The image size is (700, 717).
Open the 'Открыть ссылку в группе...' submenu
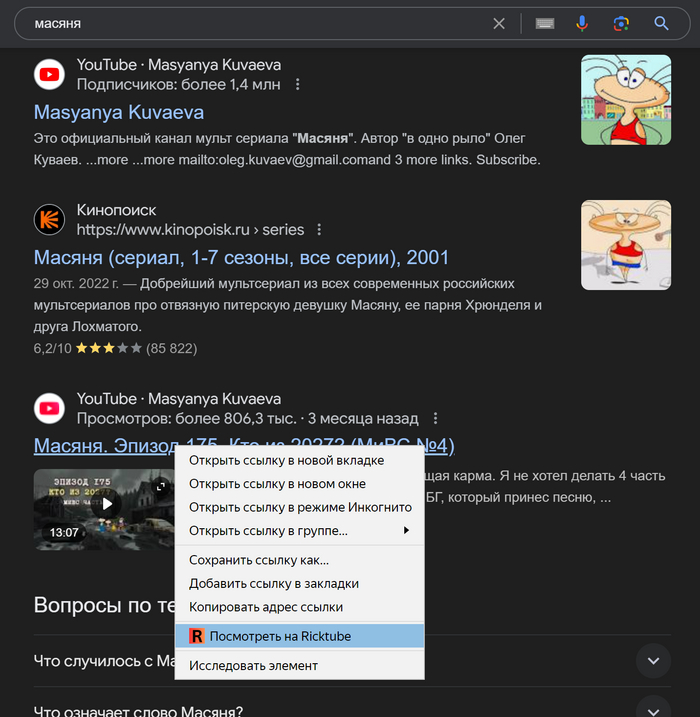click(299, 531)
